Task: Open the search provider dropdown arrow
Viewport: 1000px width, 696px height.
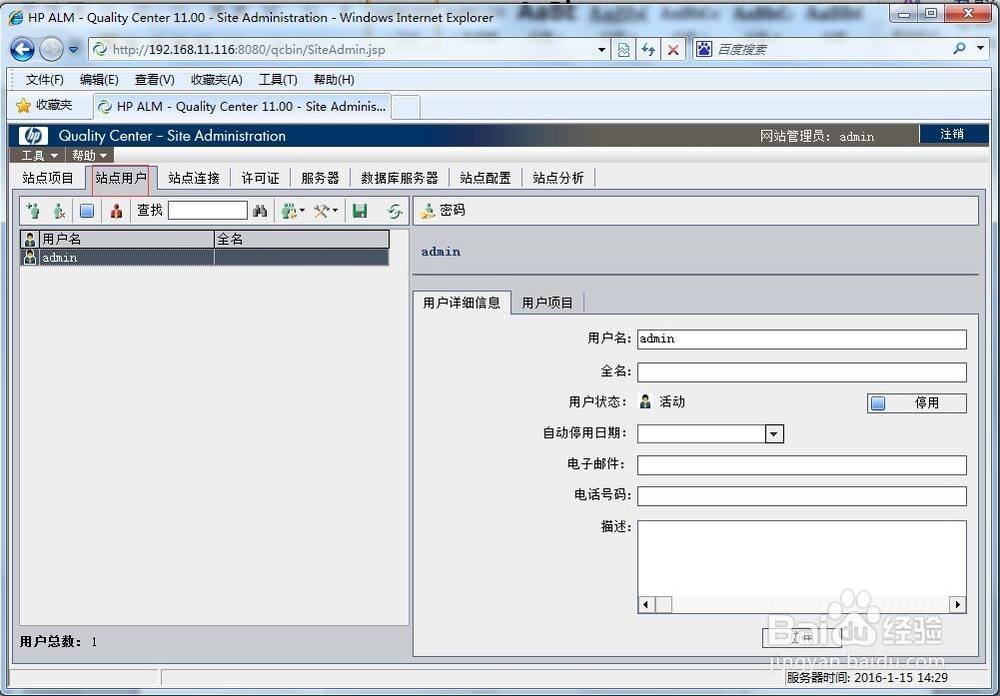Action: (980, 48)
